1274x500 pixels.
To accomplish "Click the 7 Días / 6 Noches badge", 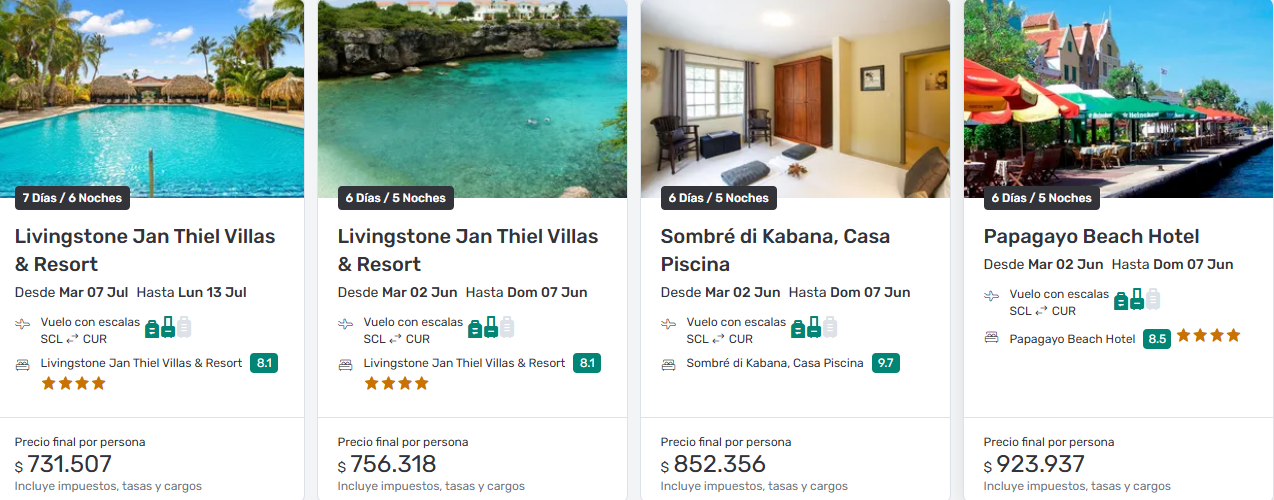I will point(72,198).
